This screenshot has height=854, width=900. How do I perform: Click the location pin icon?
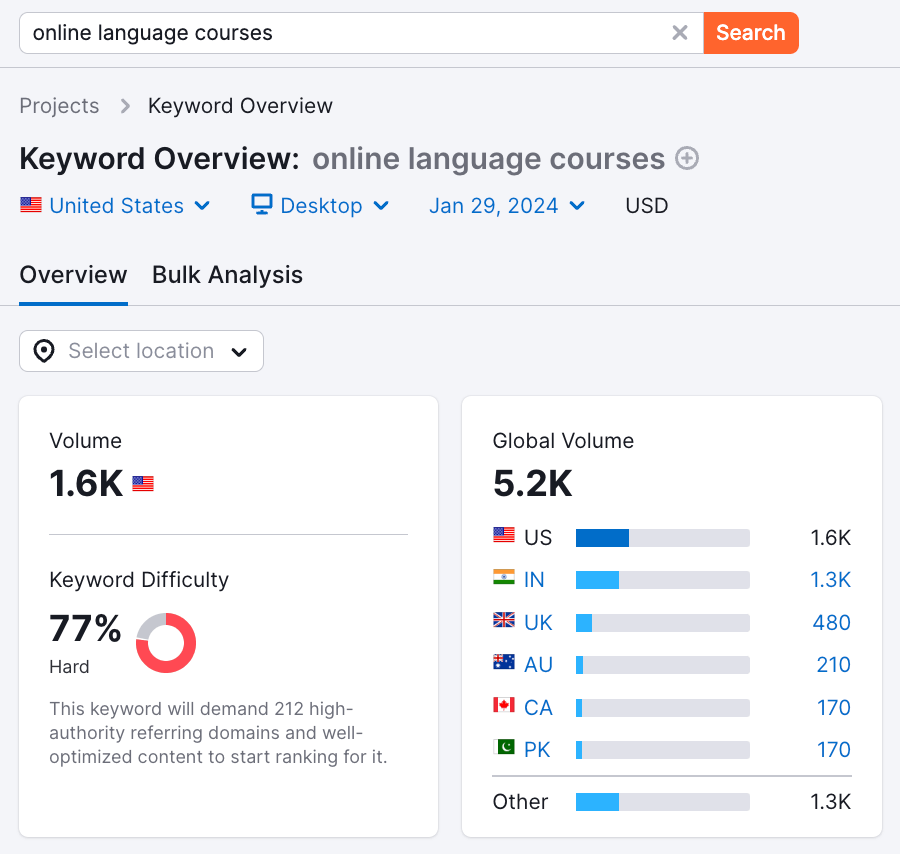click(44, 351)
